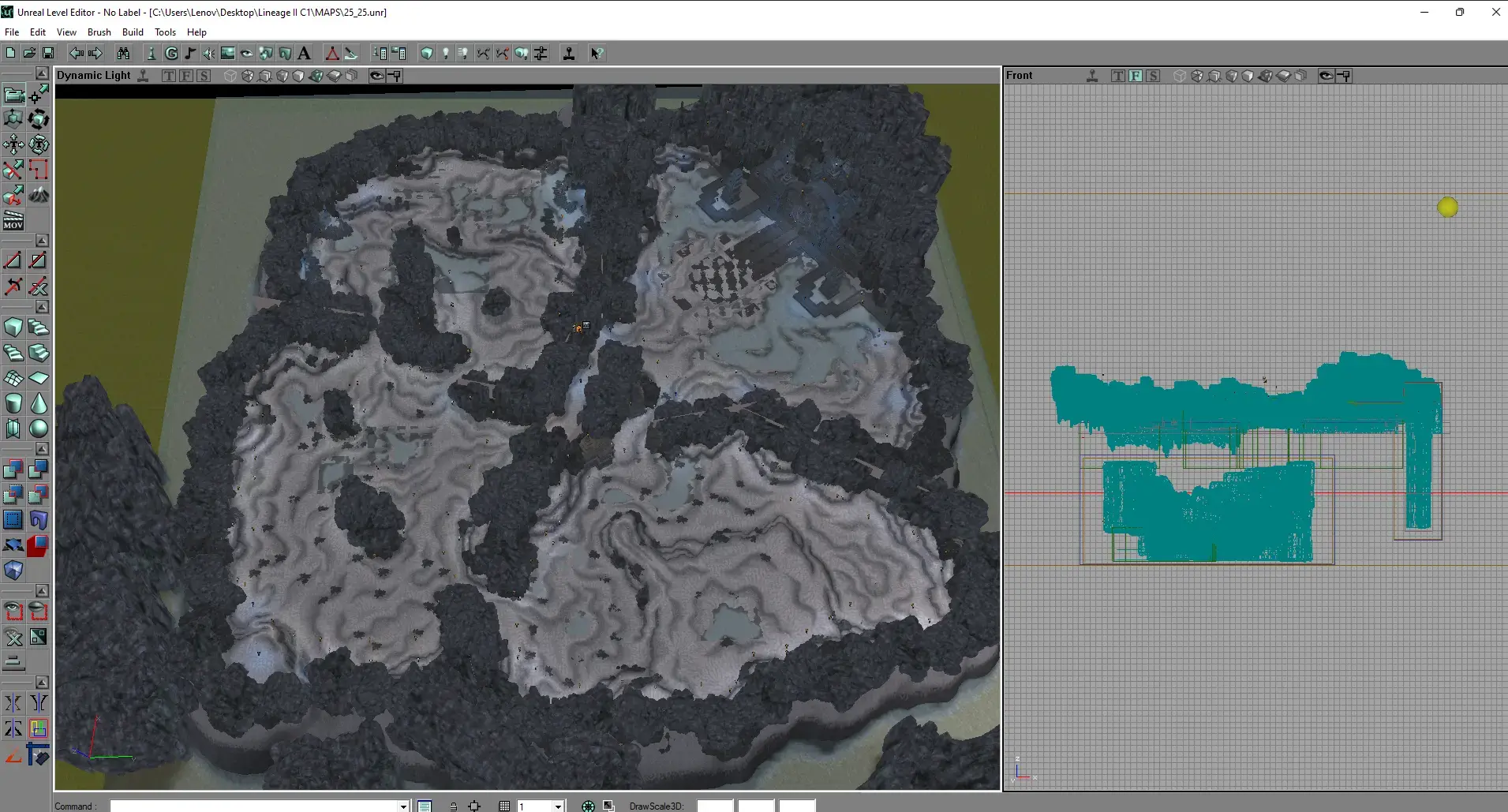Viewport: 1508px width, 812px height.
Task: Toggle the eye icon in Front viewport header
Action: [1327, 76]
